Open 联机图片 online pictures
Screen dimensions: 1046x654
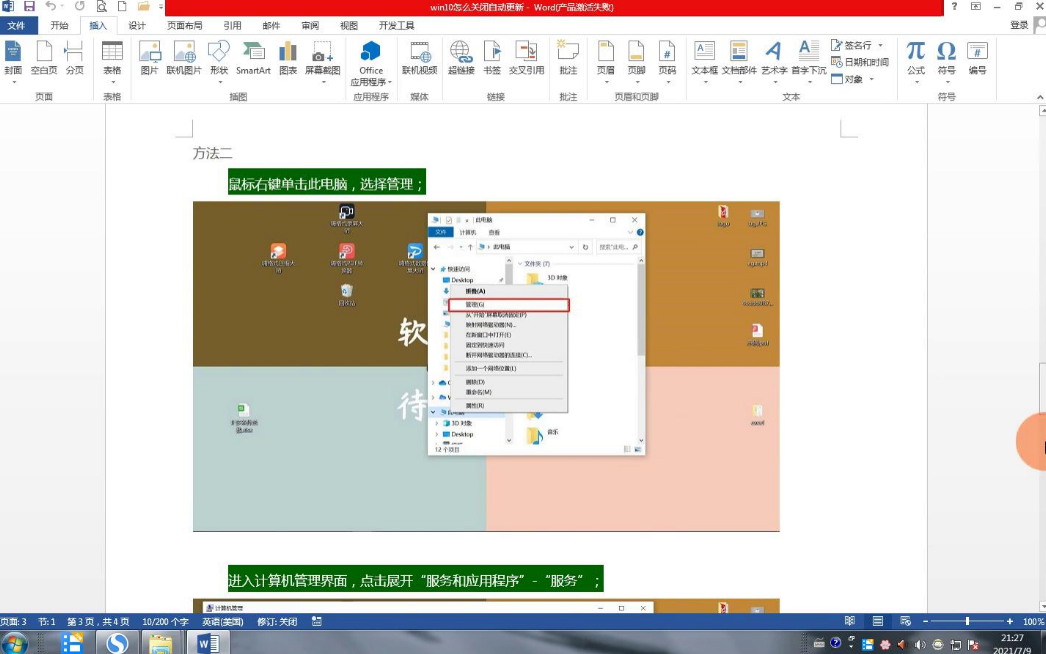pos(184,58)
